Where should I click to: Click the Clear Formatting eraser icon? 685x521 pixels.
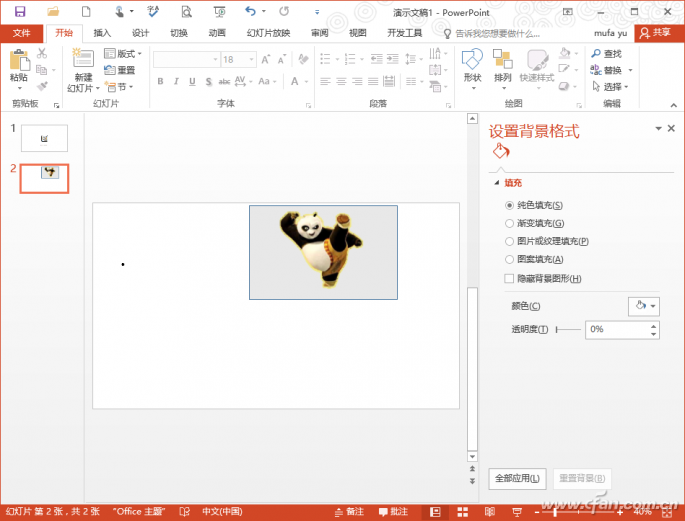click(x=303, y=59)
